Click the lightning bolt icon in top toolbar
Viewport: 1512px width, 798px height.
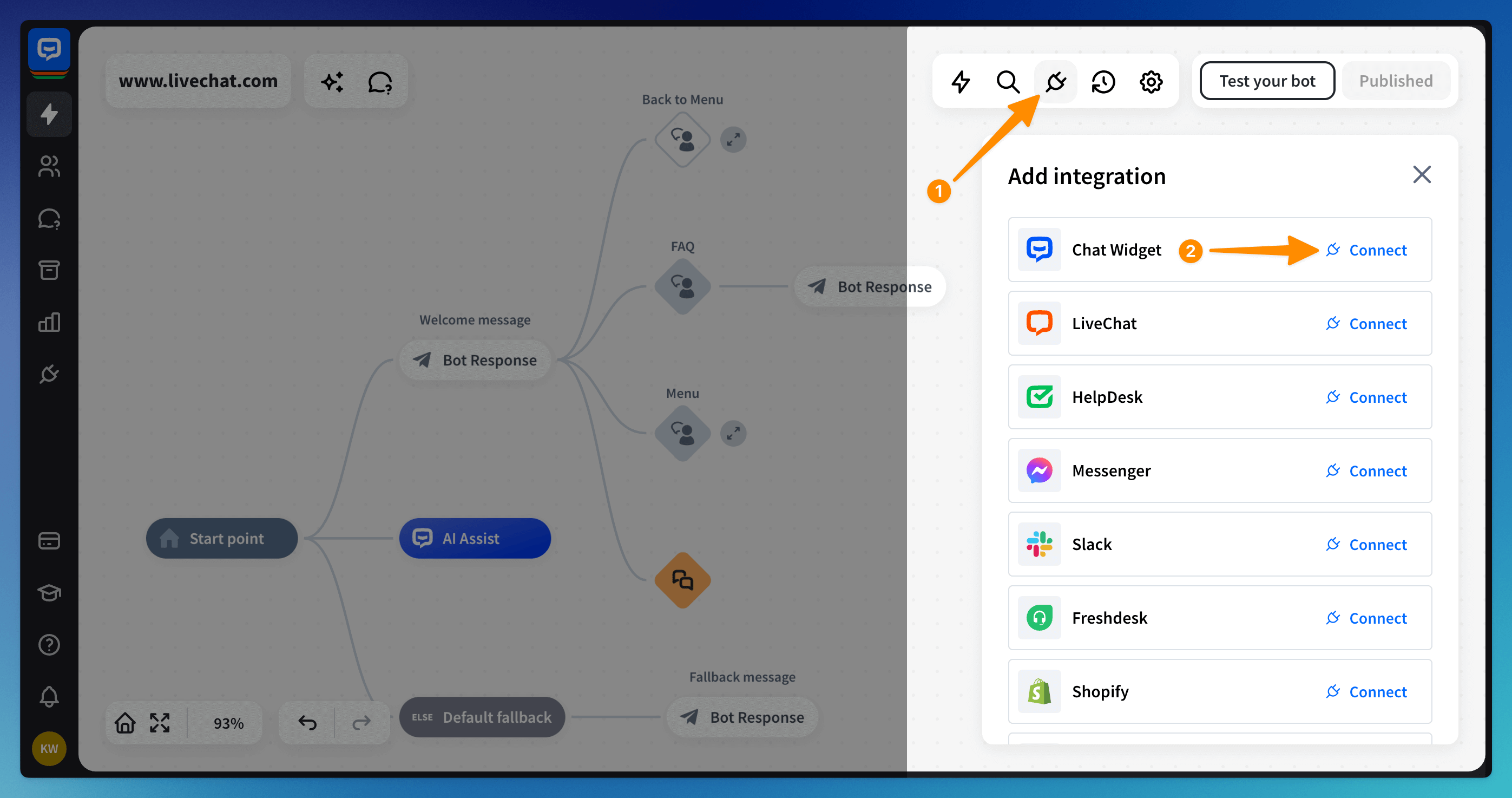pos(960,82)
